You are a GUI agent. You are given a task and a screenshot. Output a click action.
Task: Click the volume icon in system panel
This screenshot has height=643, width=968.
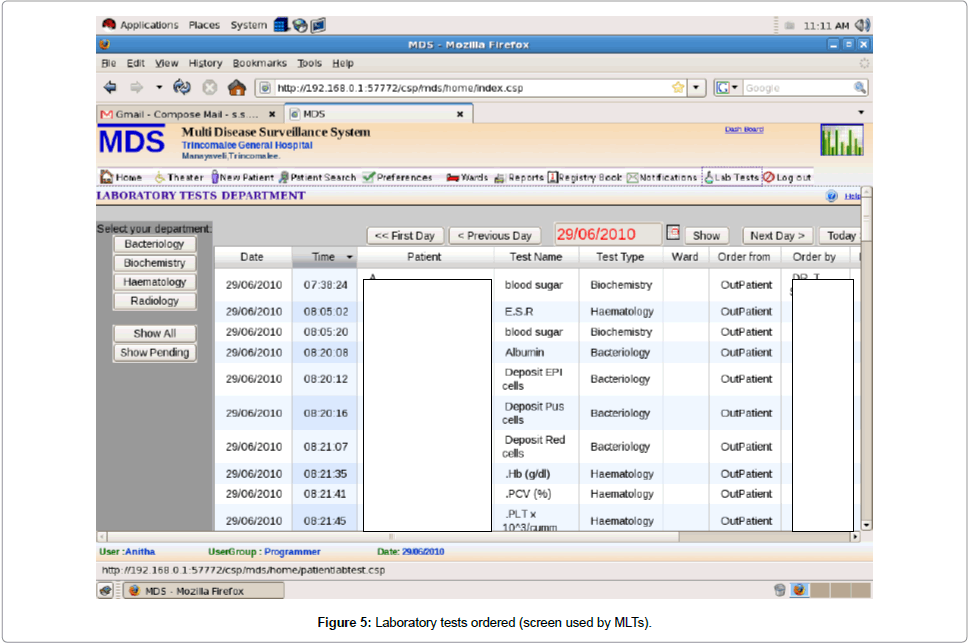pos(862,25)
